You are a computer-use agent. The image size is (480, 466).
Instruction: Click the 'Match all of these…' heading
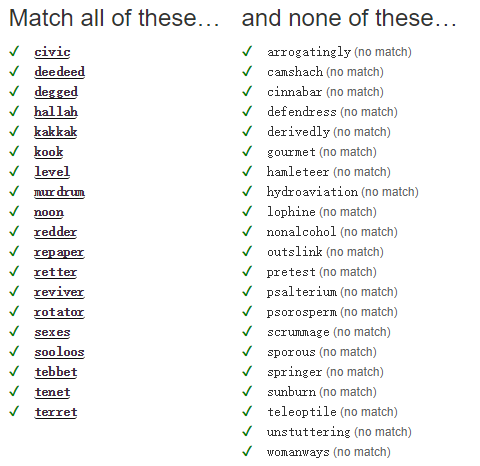pyautogui.click(x=114, y=18)
